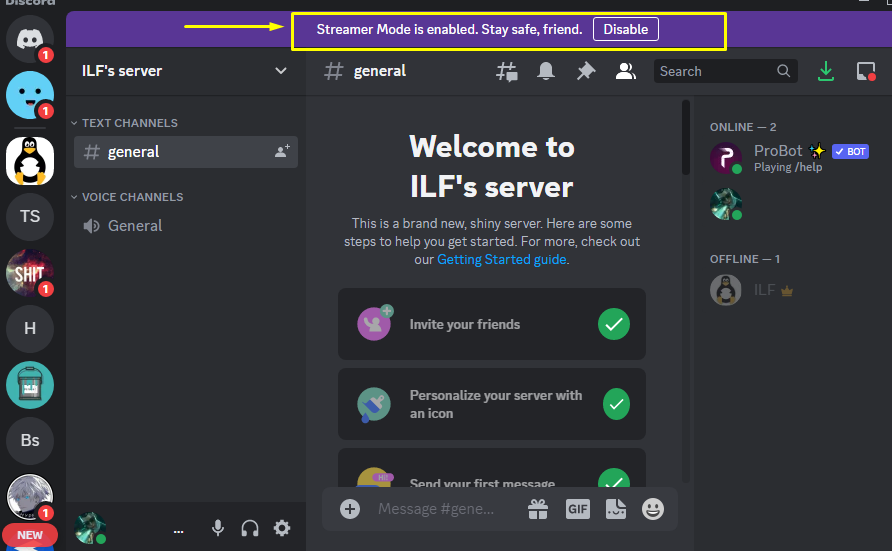This screenshot has width=892, height=551.
Task: Click the ProBot BOT tag
Action: [850, 151]
